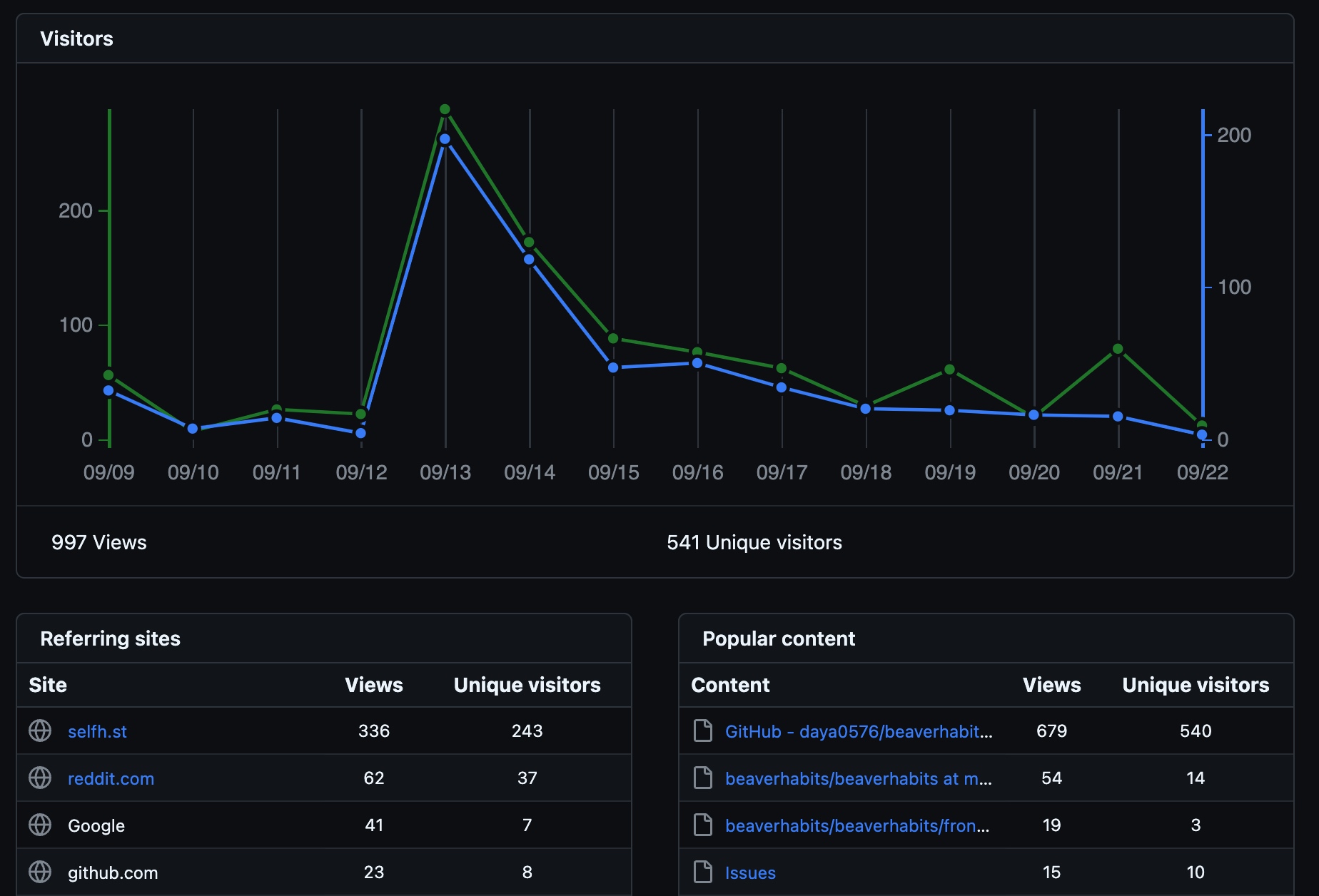The image size is (1319, 896).
Task: Click the file icon beside GitHub - daya0576/beaverhabit
Action: pyautogui.click(x=703, y=730)
